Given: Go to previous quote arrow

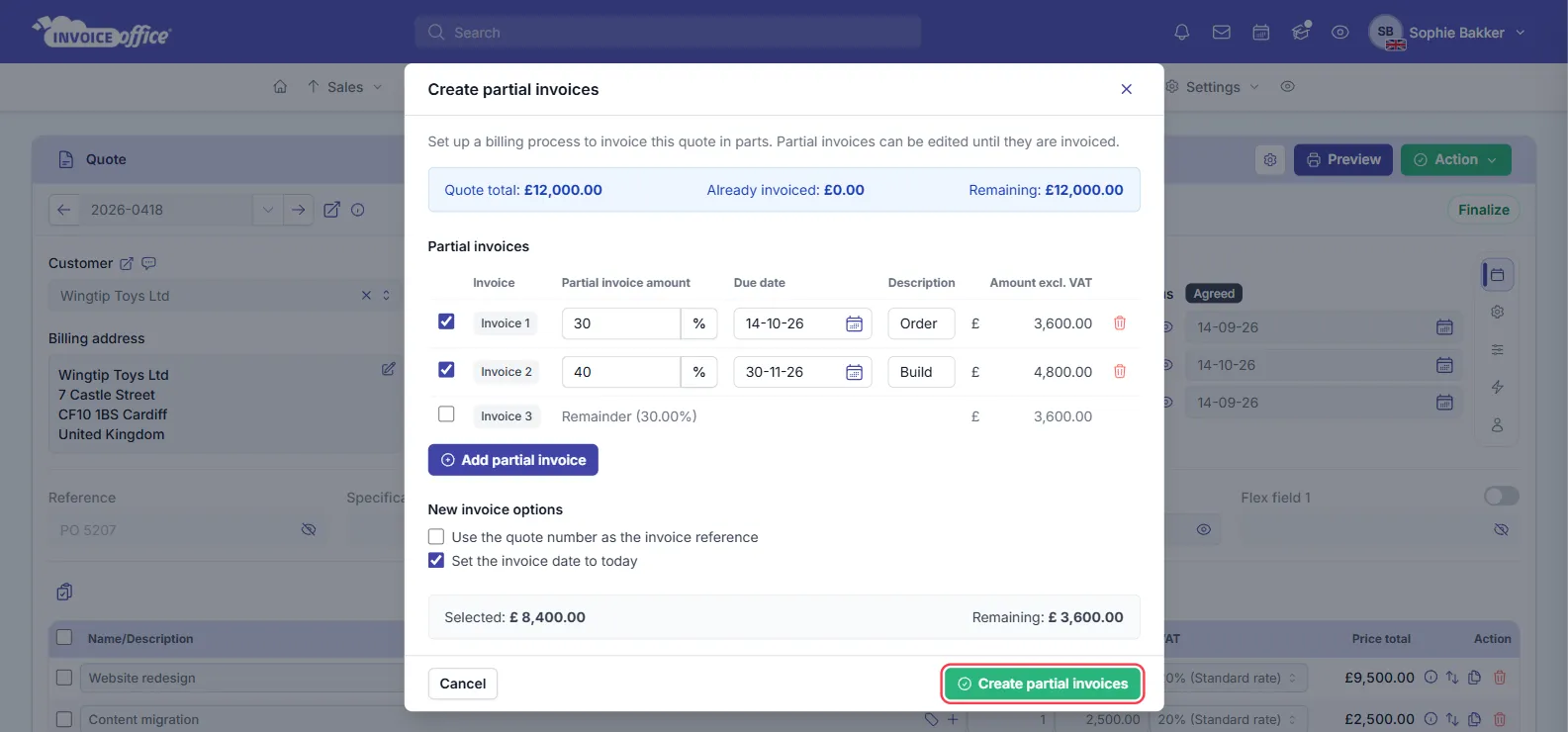Looking at the screenshot, I should pos(64,210).
